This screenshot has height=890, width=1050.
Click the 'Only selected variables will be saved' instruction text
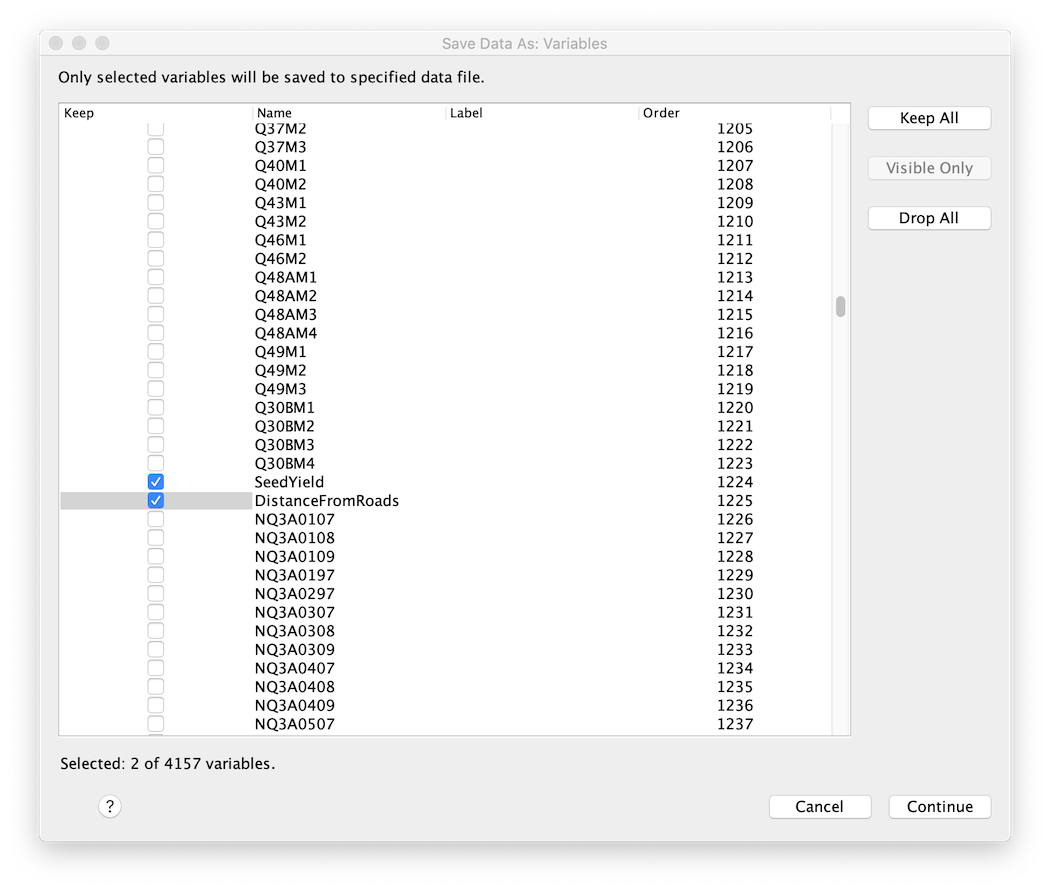coord(271,78)
